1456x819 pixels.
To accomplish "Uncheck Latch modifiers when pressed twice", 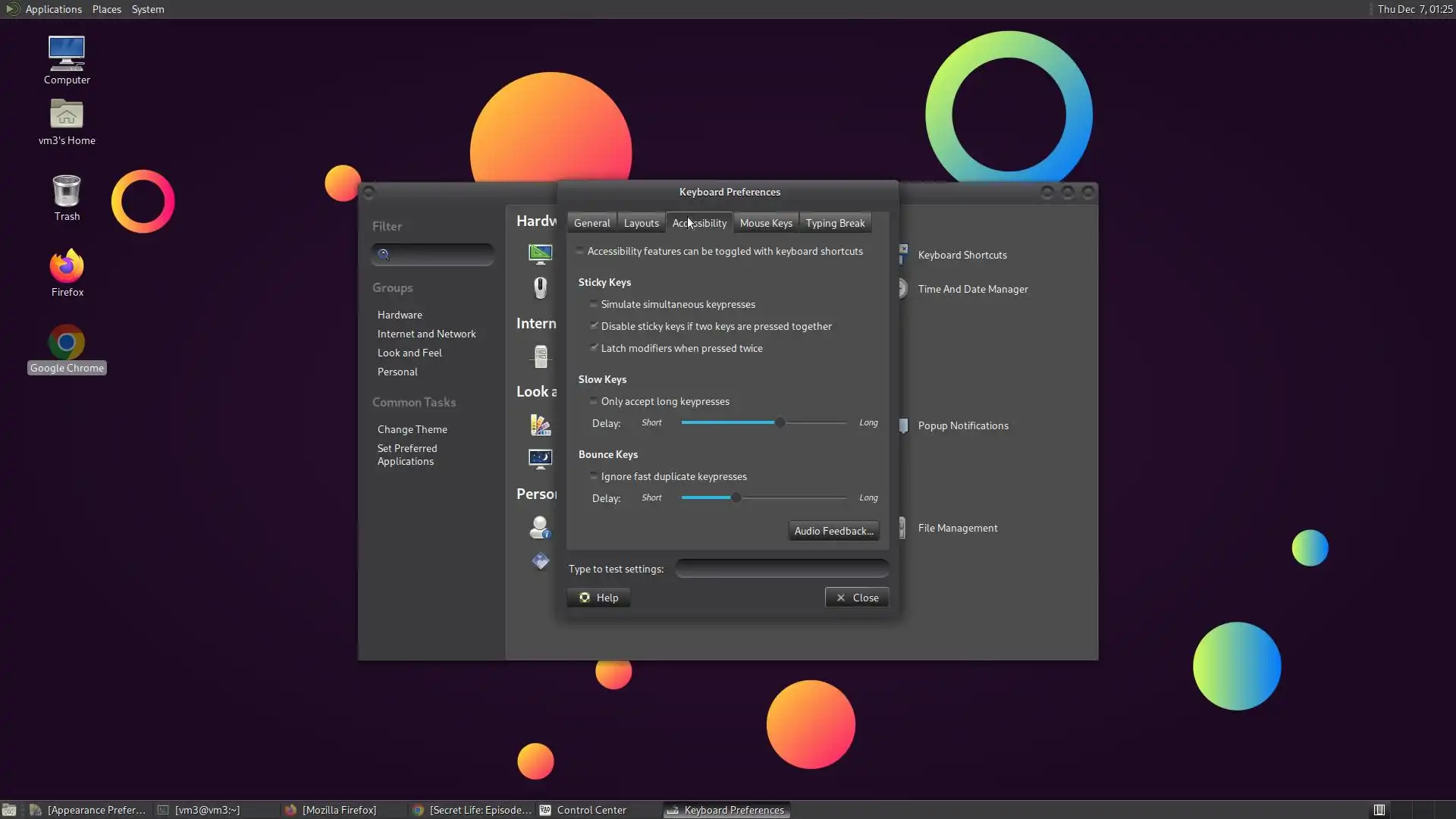I will (x=594, y=348).
